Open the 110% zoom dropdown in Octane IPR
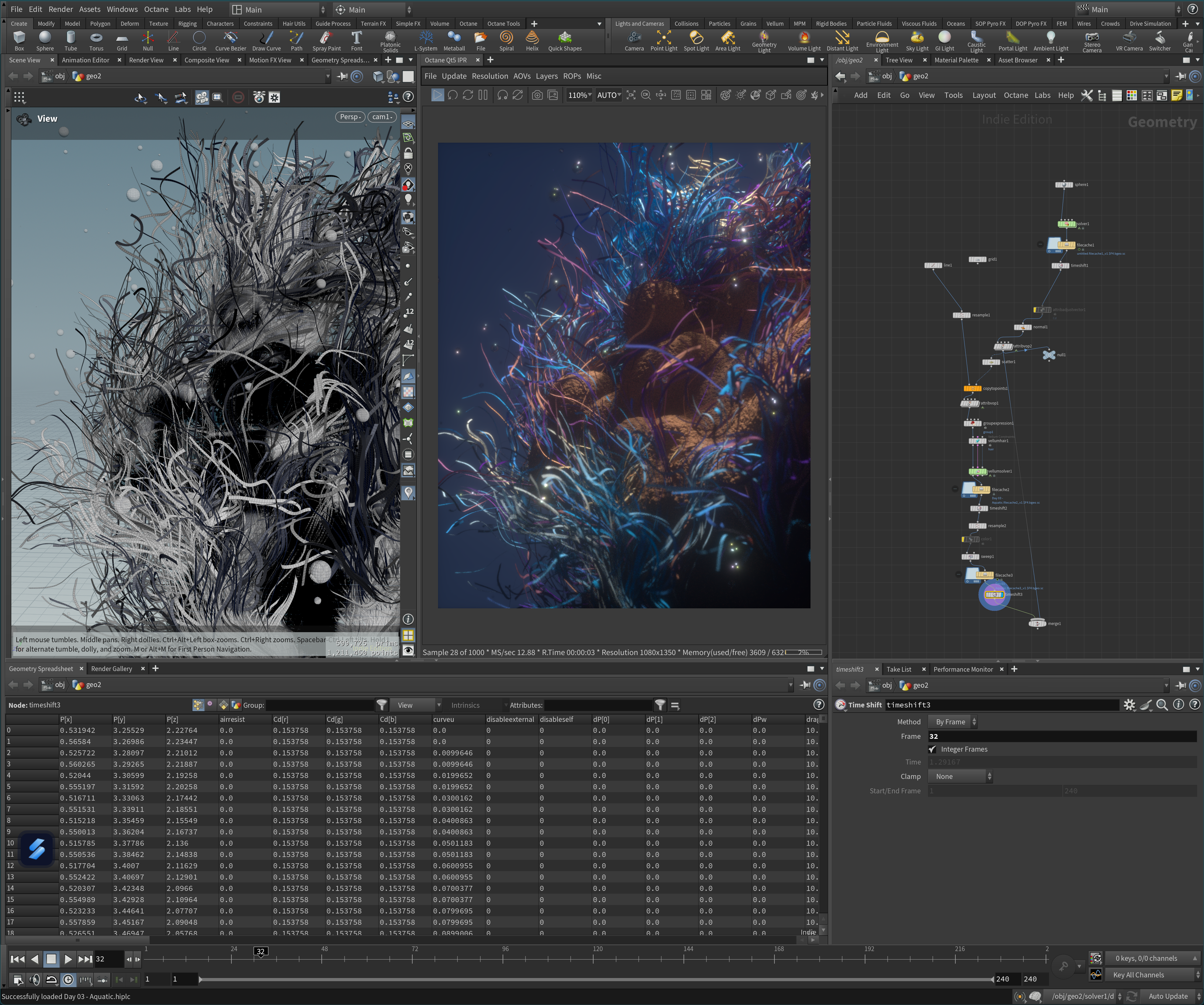 [x=579, y=95]
